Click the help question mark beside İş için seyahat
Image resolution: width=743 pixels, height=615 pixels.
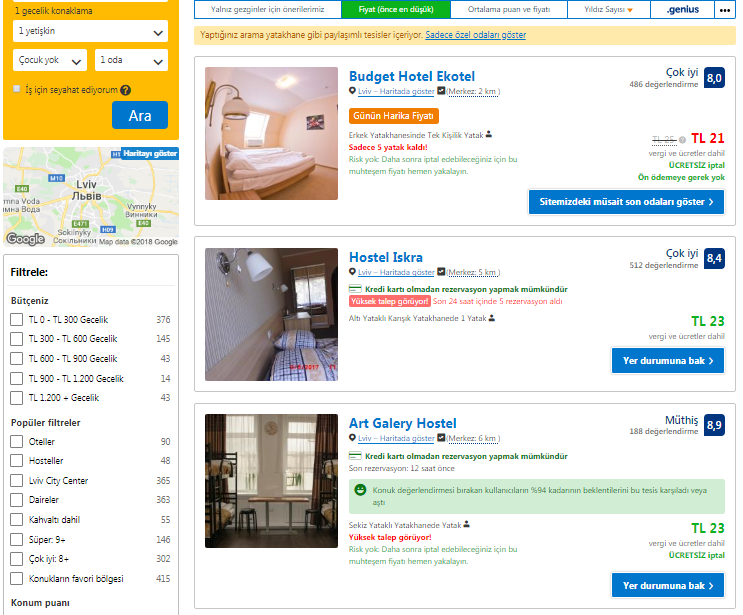[126, 90]
